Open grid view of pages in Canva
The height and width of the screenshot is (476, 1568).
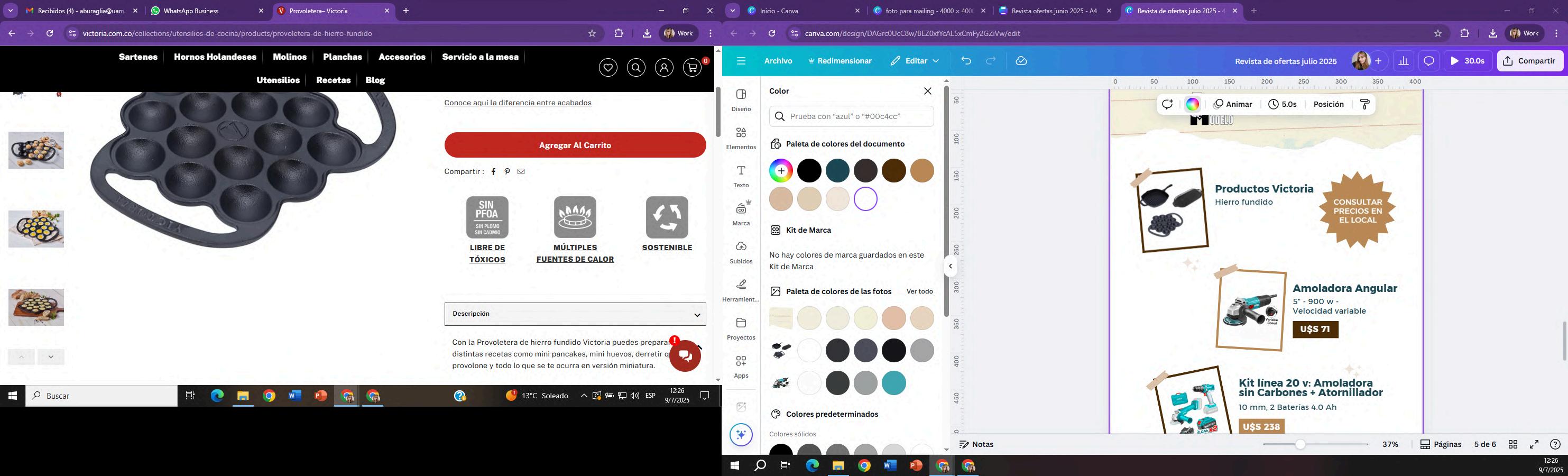coord(1513,444)
